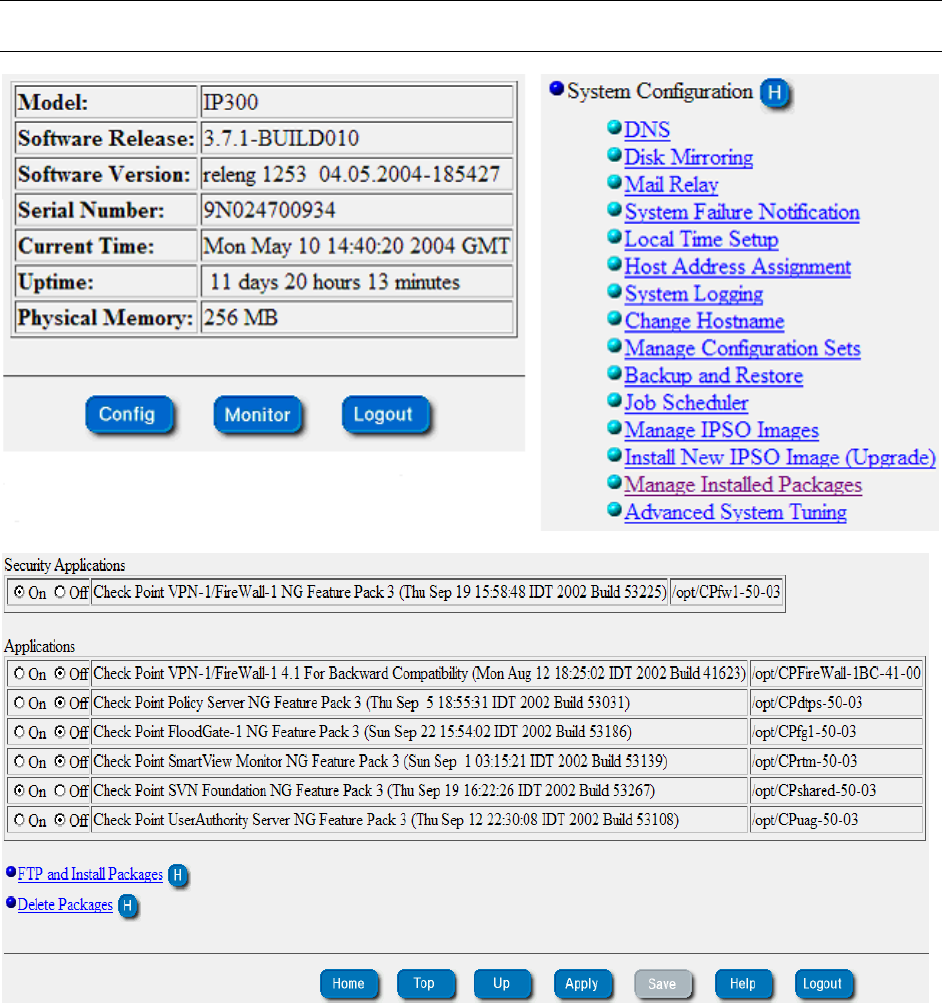The width and height of the screenshot is (942, 1003).
Task: Turn Off VPN-1/FireWall-1 NG Feature Pack 3
Action: click(x=59, y=592)
